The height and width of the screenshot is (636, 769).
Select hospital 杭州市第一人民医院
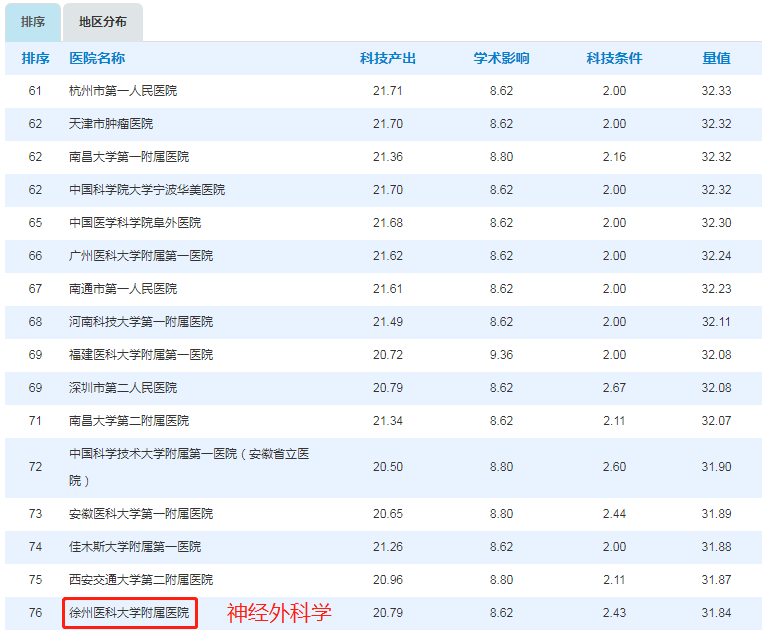123,91
